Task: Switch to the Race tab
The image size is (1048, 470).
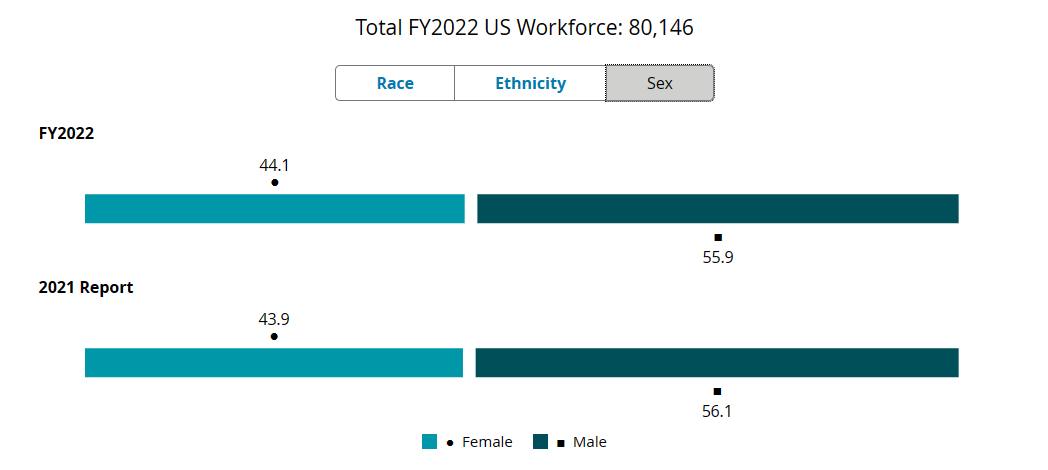Action: pyautogui.click(x=395, y=84)
